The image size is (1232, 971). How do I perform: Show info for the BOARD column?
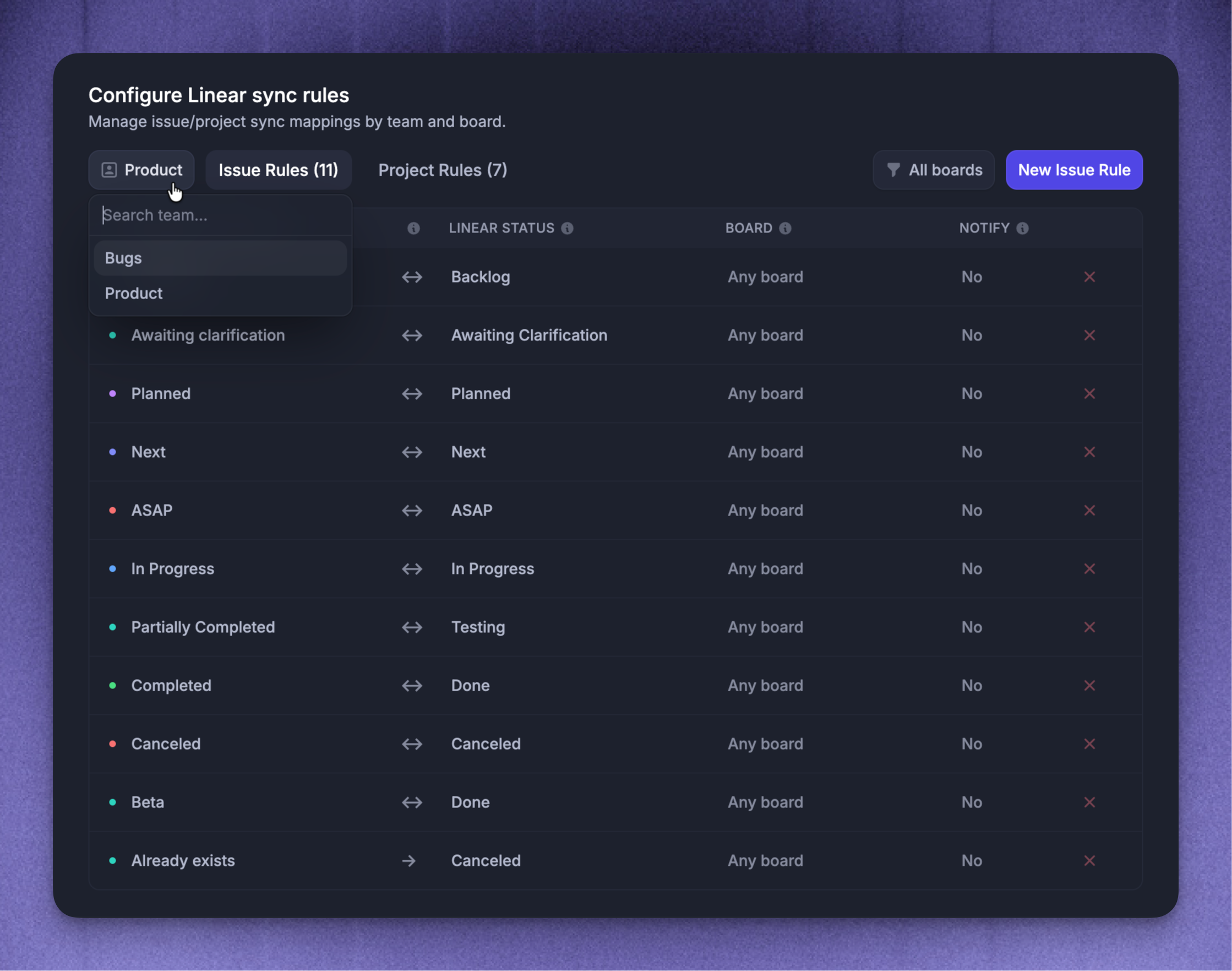(785, 228)
